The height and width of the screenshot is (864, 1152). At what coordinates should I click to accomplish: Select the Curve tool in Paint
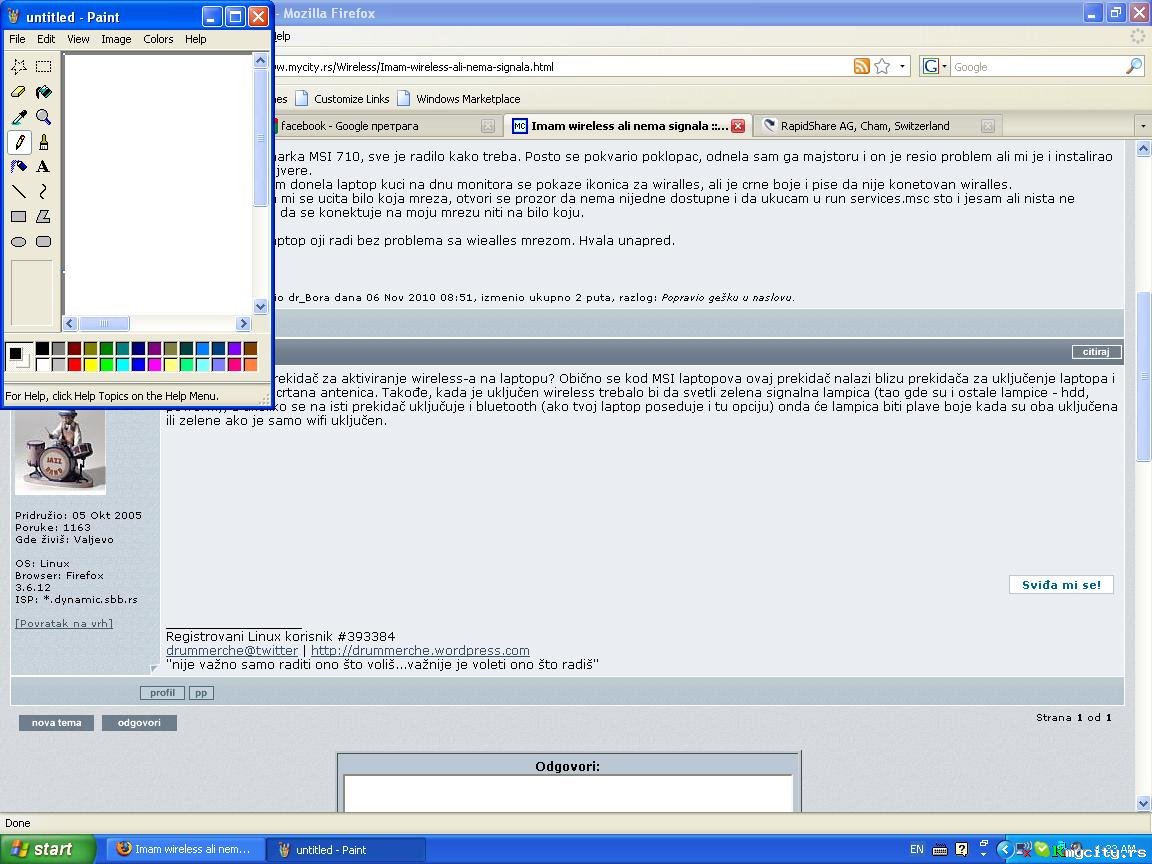44,192
